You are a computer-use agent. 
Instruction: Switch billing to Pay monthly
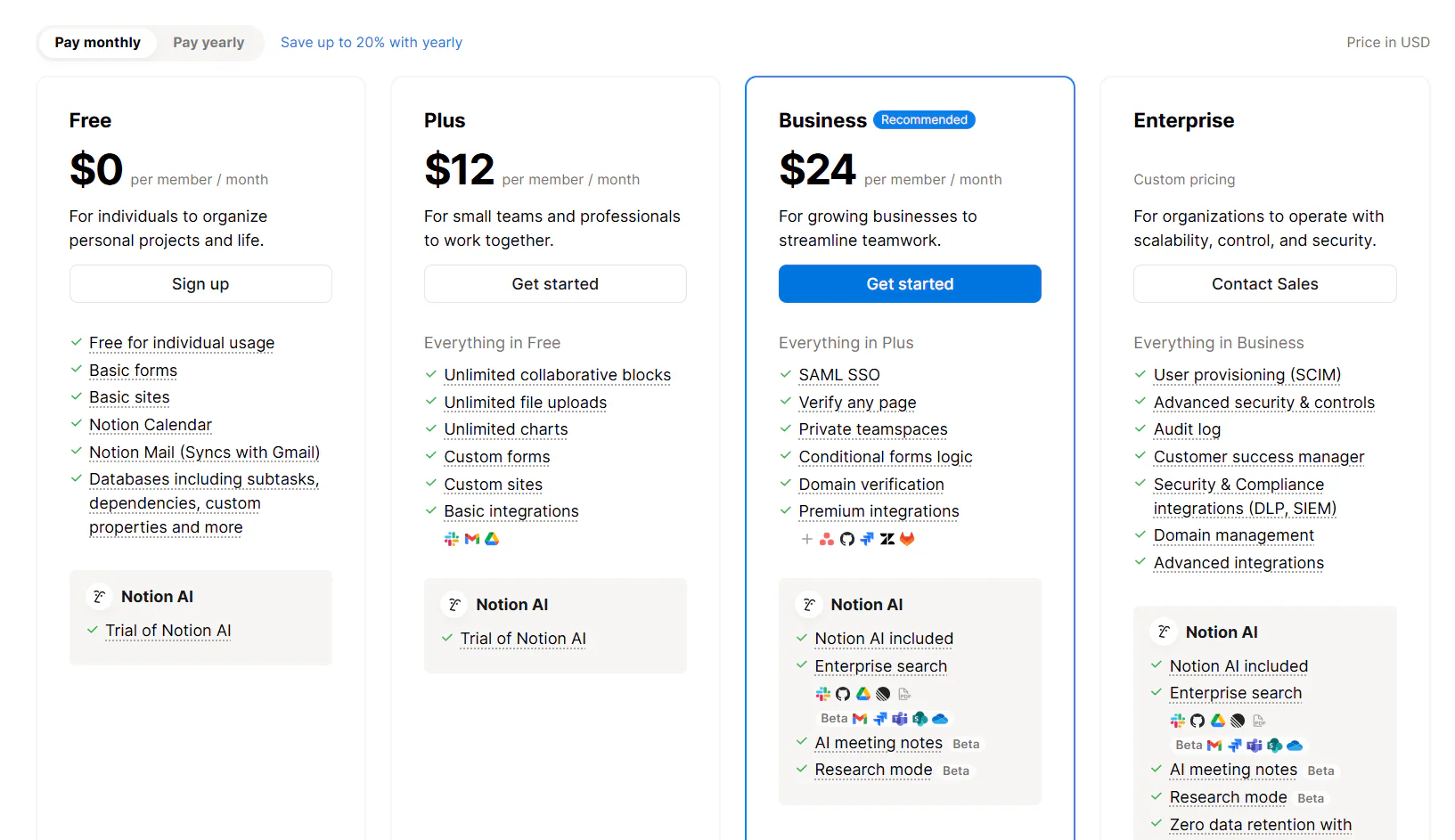tap(98, 43)
